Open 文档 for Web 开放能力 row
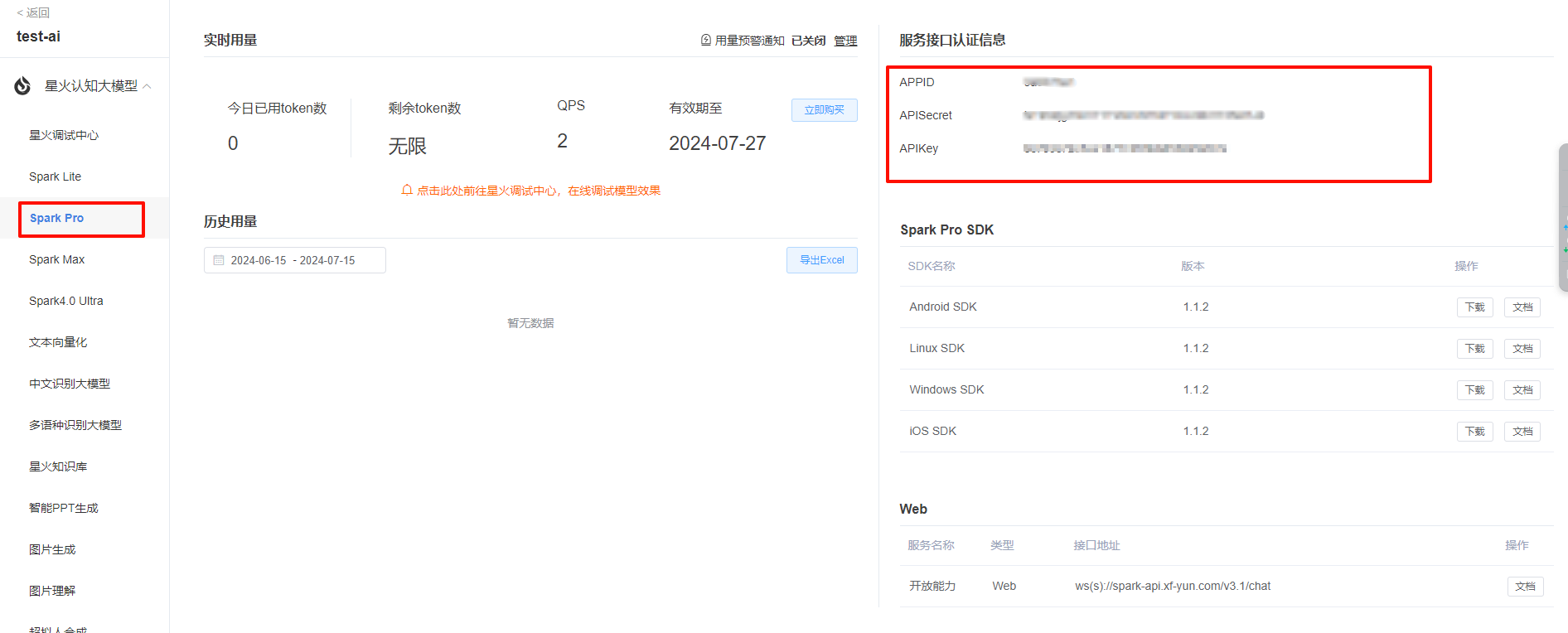Viewport: 1568px width, 633px height. (1525, 587)
